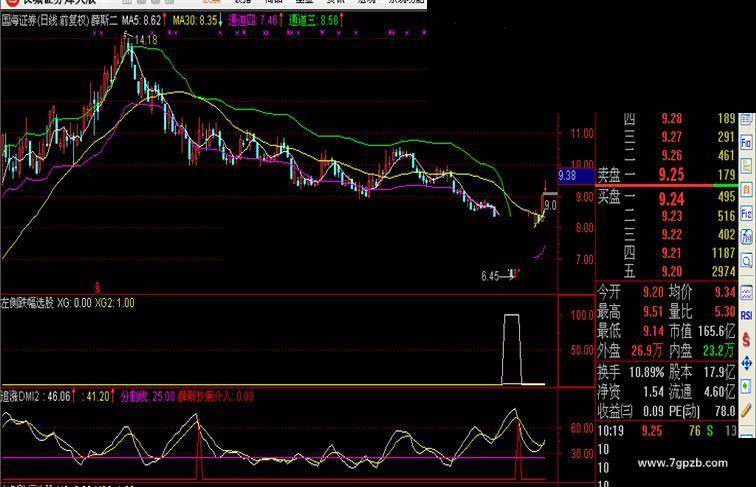Screen dimensions: 756x487
Task: Click sell level price 9.28
Action: coord(672,119)
